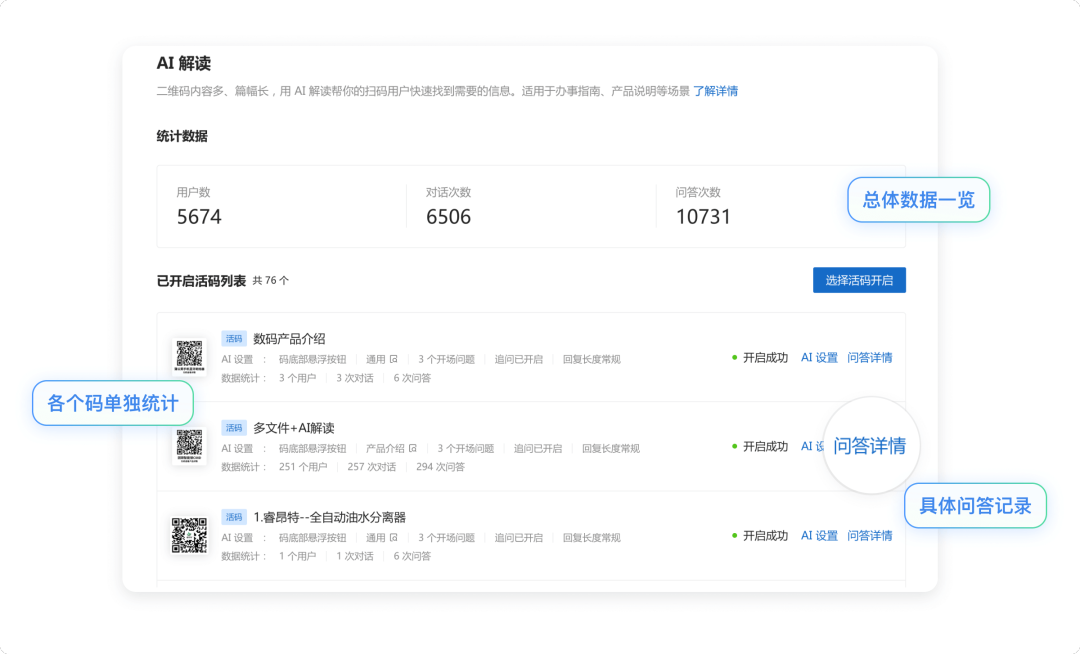The width and height of the screenshot is (1080, 654).
Task: Open AI 设置 for 睿昂特 separator code
Action: 819,535
